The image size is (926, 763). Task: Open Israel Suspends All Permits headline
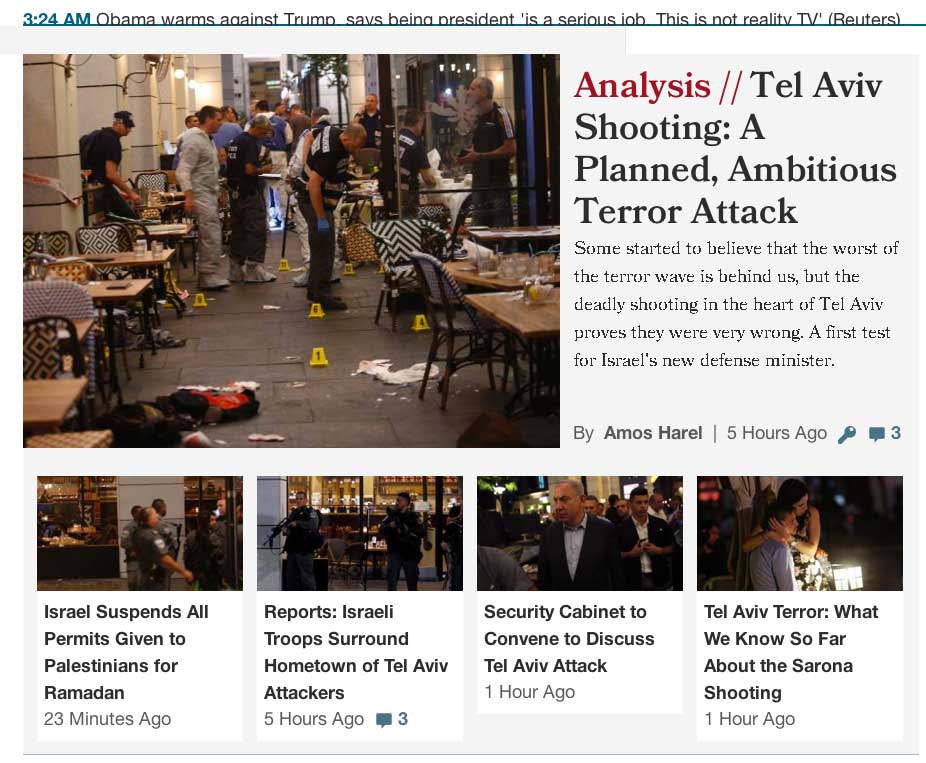click(126, 652)
